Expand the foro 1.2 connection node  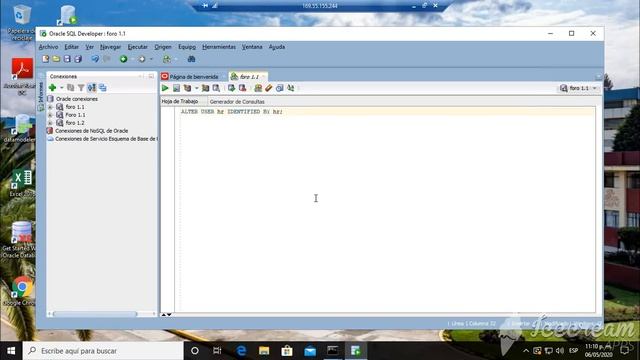pos(50,123)
